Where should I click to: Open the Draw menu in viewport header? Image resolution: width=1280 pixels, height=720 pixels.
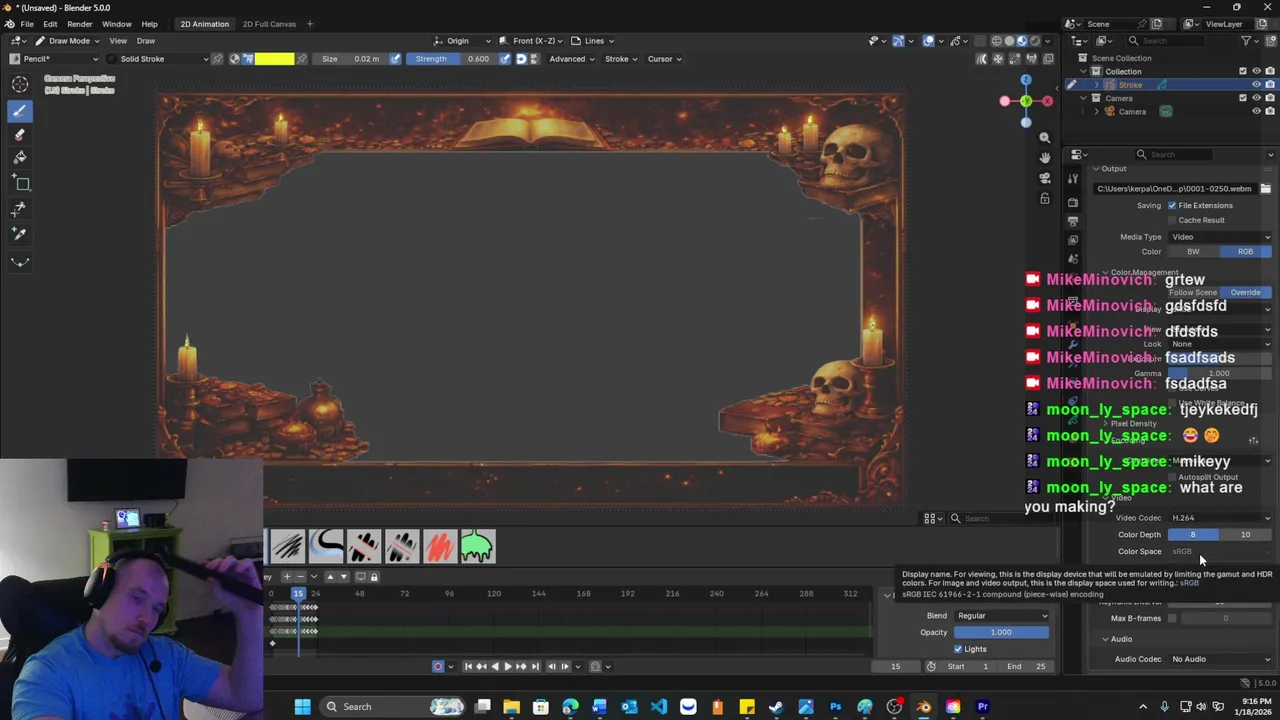point(146,41)
